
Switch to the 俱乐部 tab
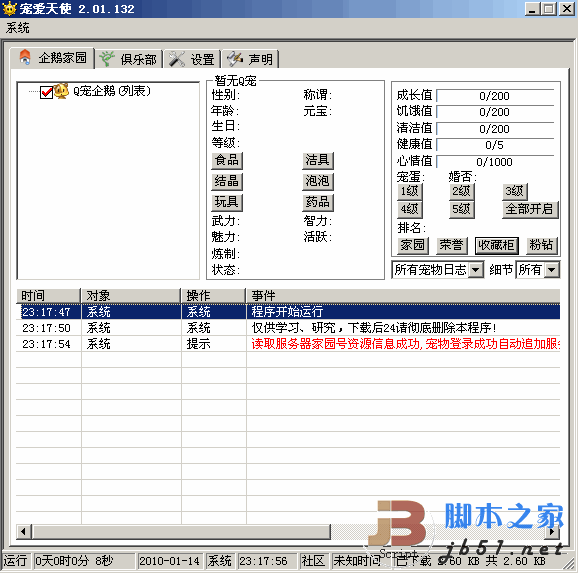pos(129,59)
